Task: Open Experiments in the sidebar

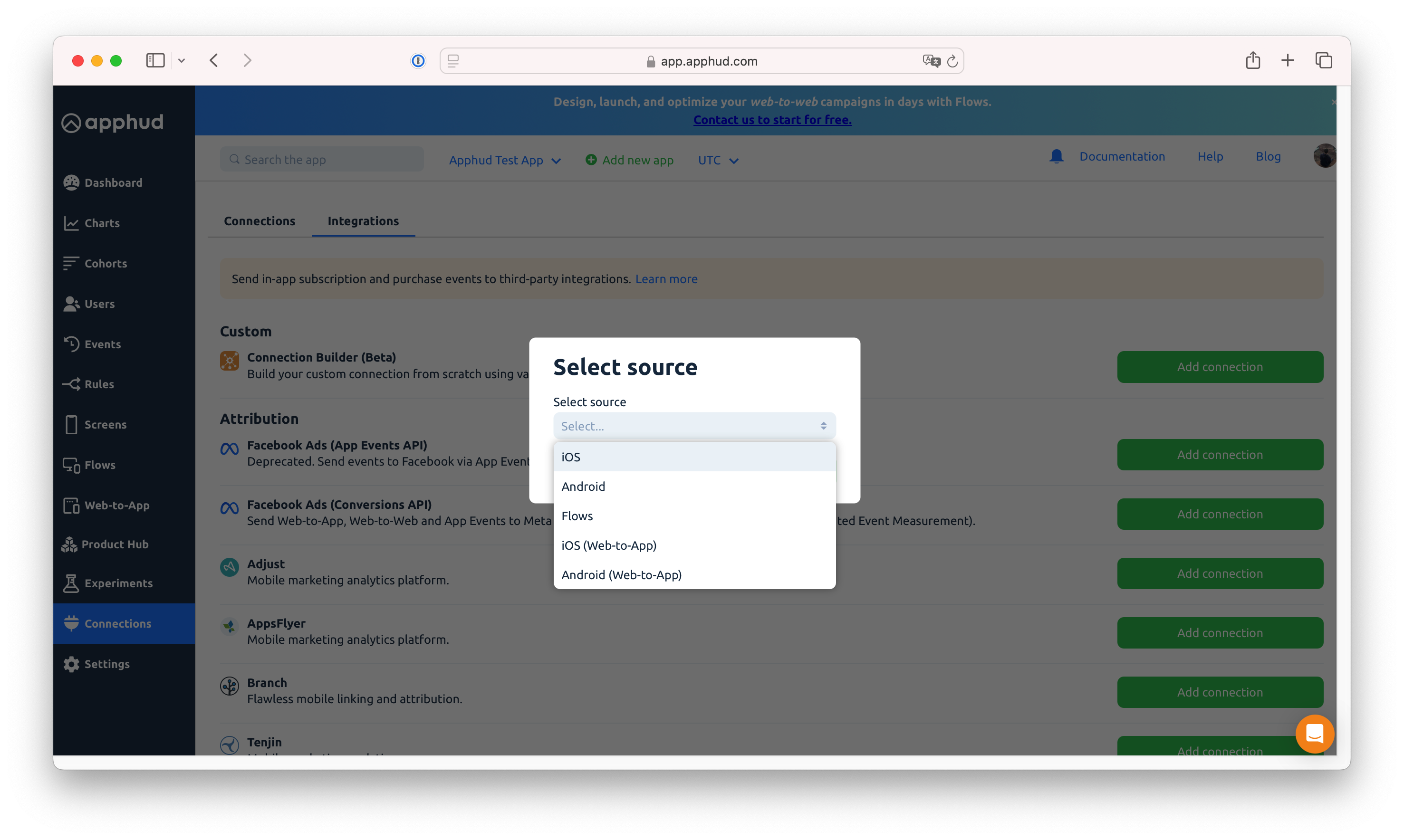Action: click(x=118, y=583)
